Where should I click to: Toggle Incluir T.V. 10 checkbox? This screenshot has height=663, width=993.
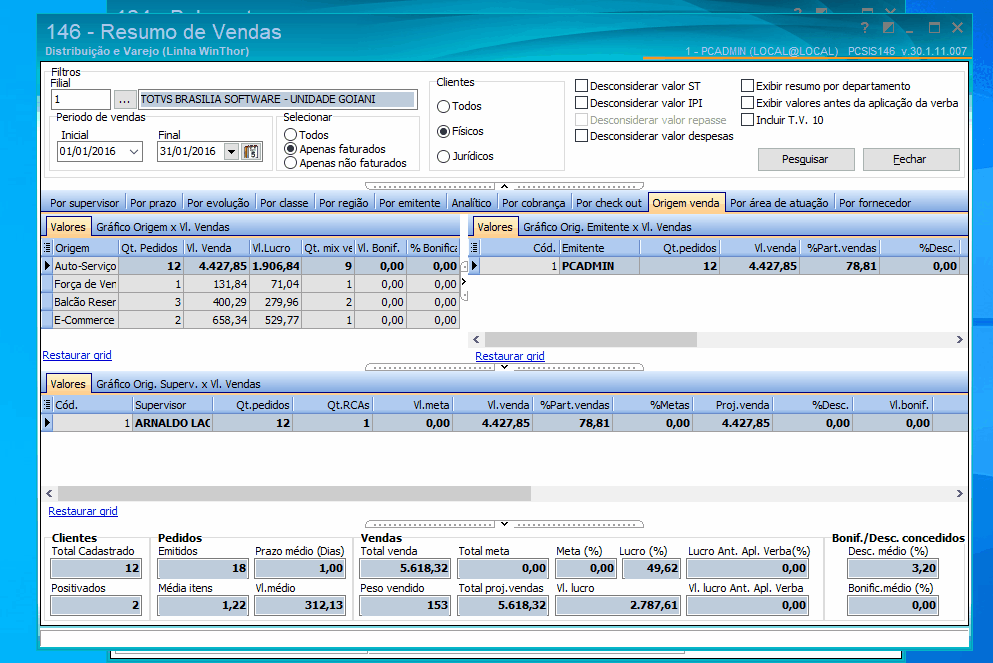tap(747, 120)
